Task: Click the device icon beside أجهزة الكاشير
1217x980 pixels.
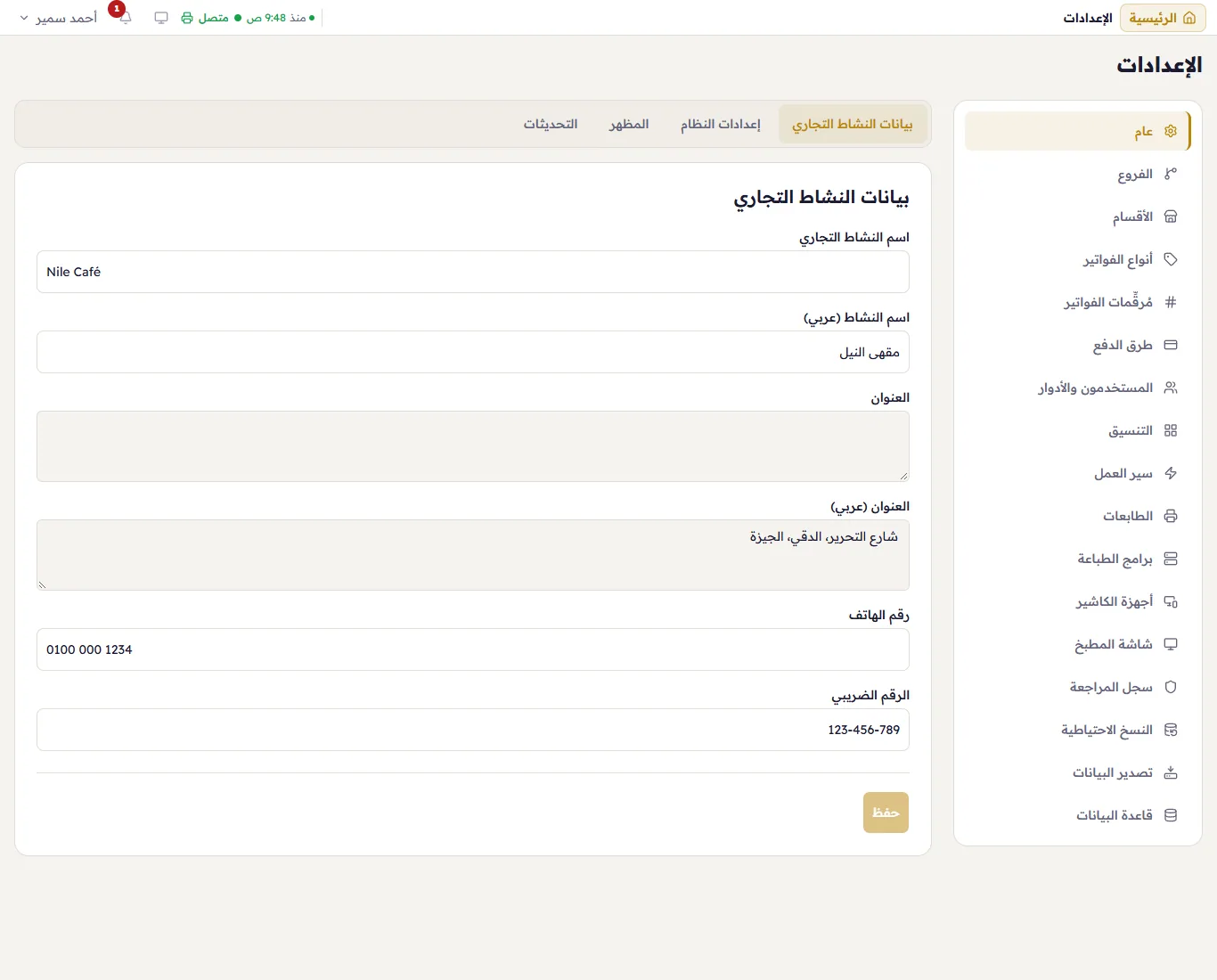Action: coord(1171,601)
